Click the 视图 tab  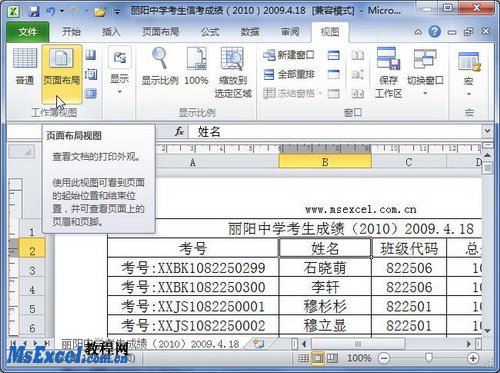(330, 32)
